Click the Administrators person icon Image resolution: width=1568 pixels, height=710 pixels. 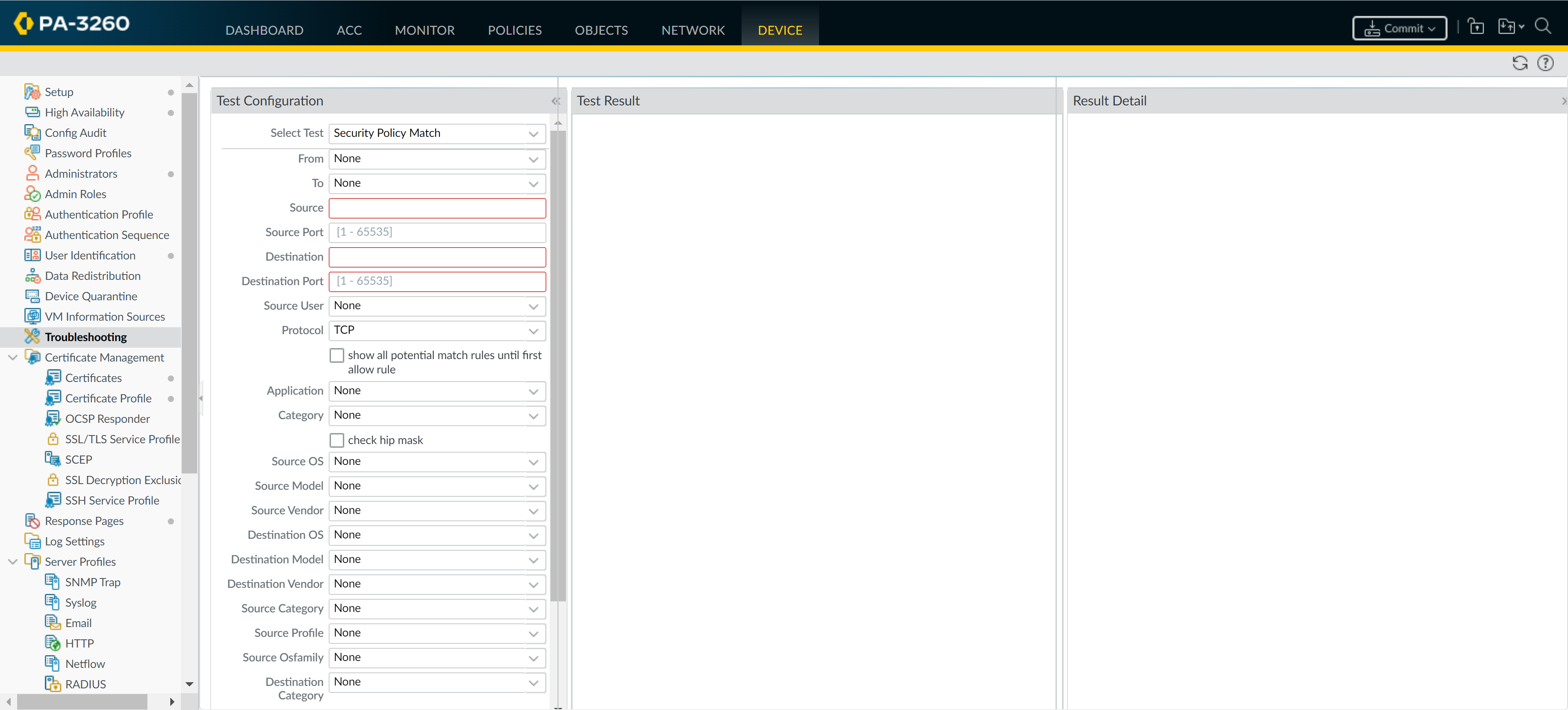coord(32,174)
